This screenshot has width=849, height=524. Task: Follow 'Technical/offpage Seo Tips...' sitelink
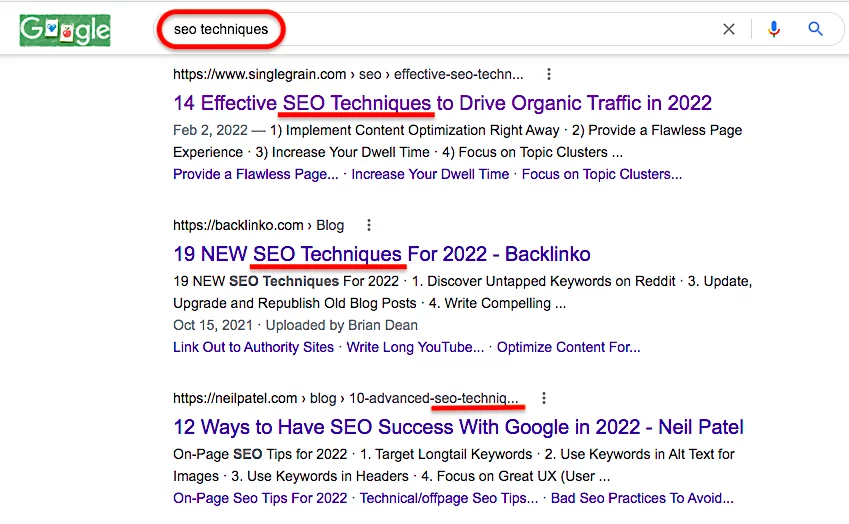(x=449, y=498)
